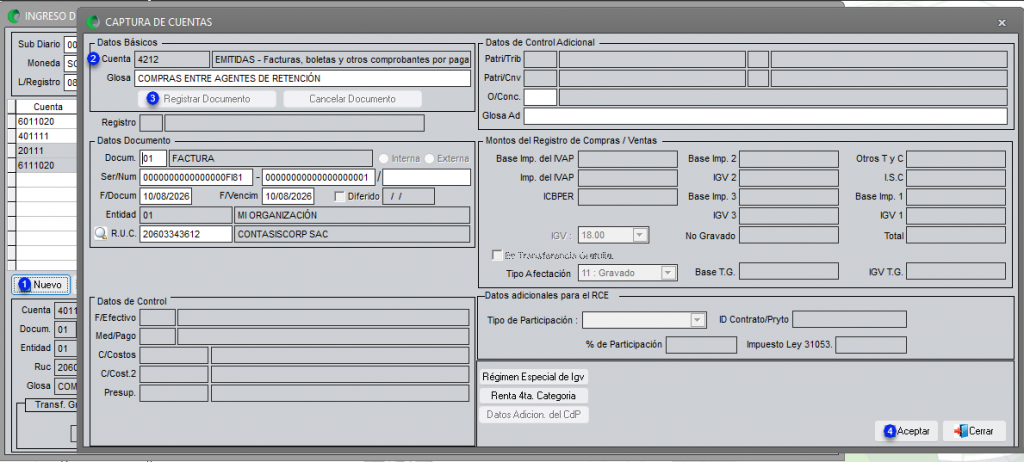Confirm with the Aceptar button
This screenshot has height=462, width=1024.
(906, 431)
